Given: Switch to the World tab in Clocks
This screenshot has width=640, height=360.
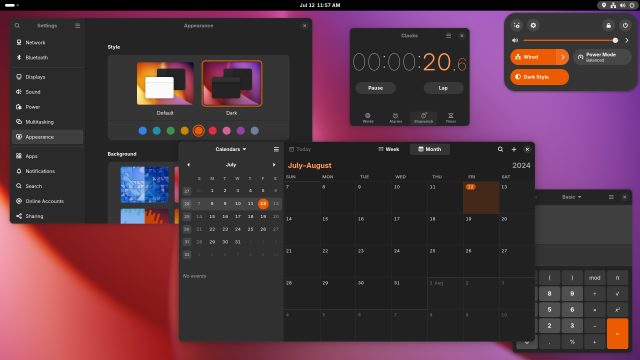Looking at the screenshot, I should [x=368, y=118].
